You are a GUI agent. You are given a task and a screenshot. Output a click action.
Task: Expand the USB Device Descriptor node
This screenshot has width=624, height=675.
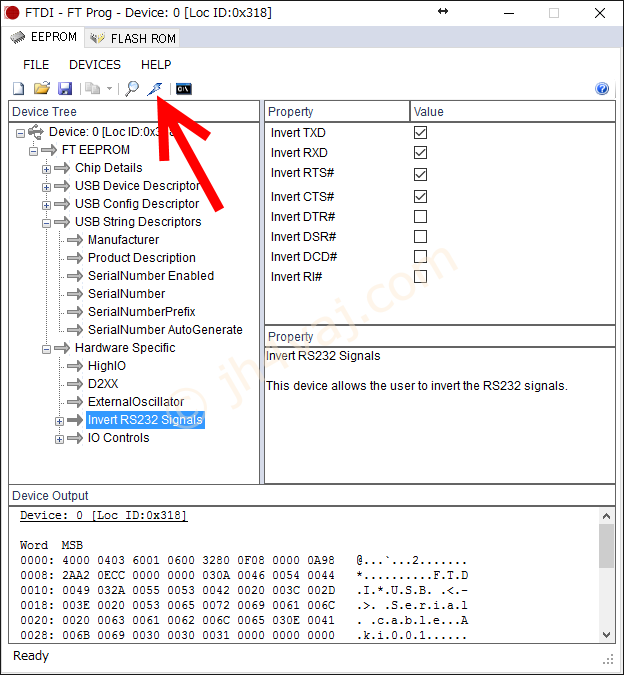46,187
